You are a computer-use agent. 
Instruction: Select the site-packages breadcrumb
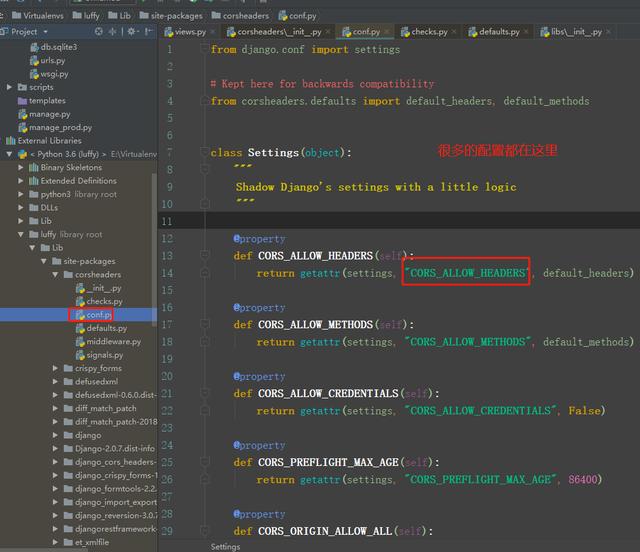(x=171, y=16)
